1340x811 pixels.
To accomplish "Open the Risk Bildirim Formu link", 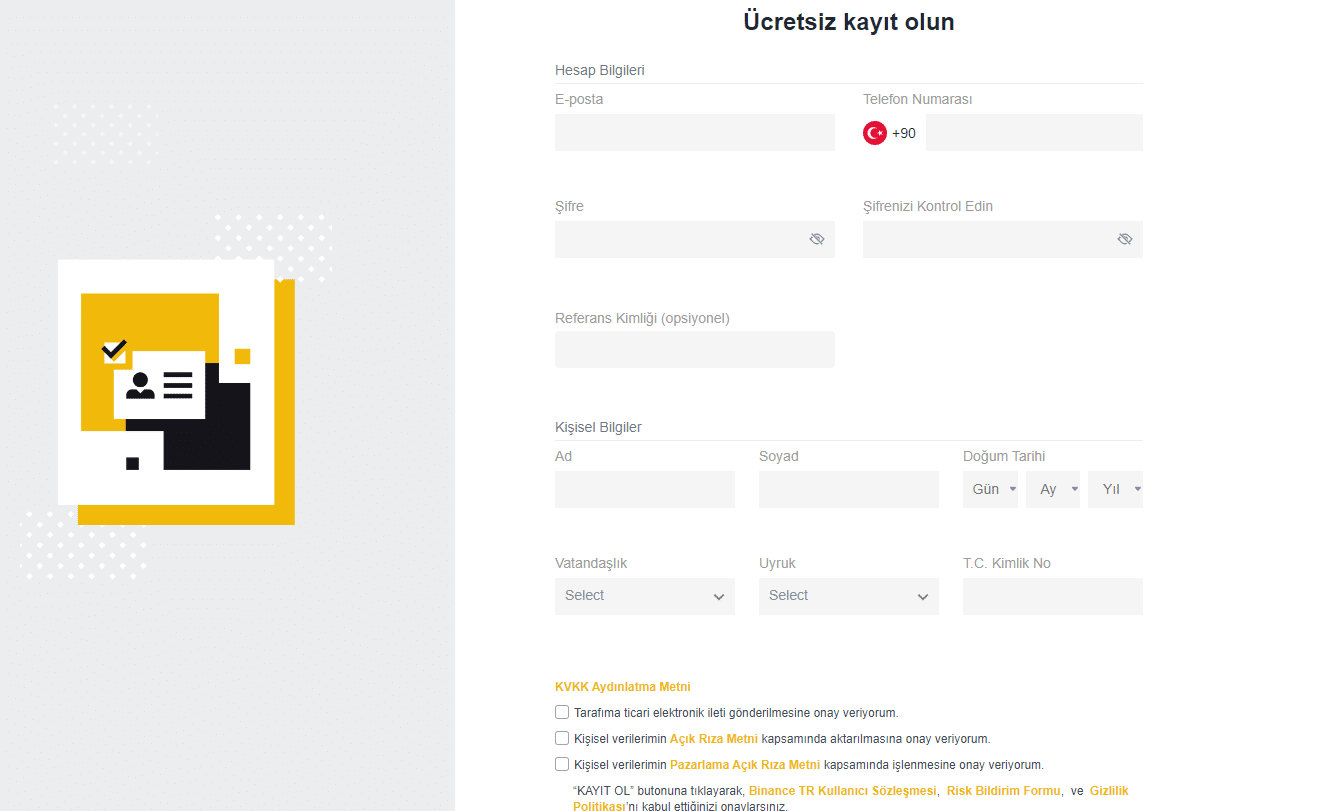I will (1003, 791).
